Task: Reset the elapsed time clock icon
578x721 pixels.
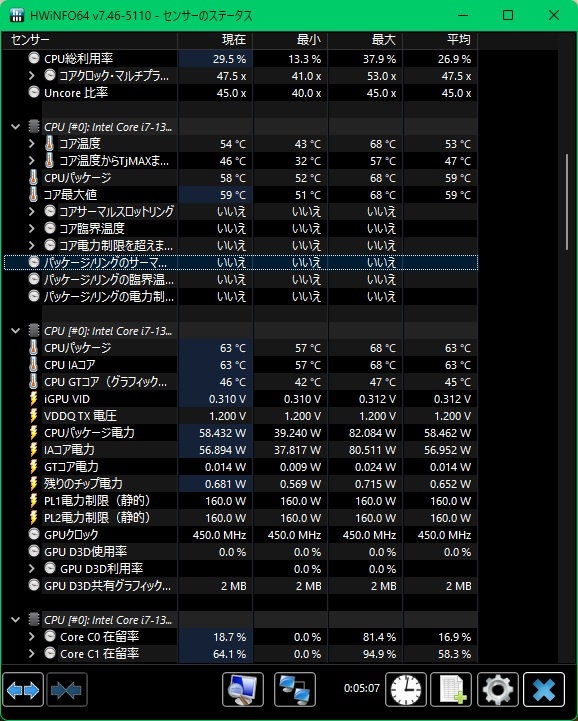Action: pos(406,689)
